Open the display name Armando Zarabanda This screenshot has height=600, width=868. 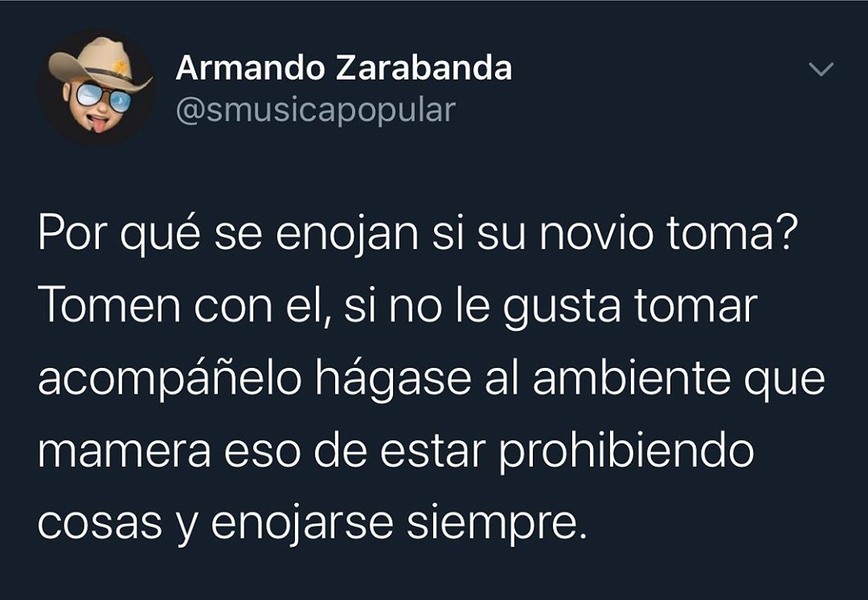pos(344,68)
